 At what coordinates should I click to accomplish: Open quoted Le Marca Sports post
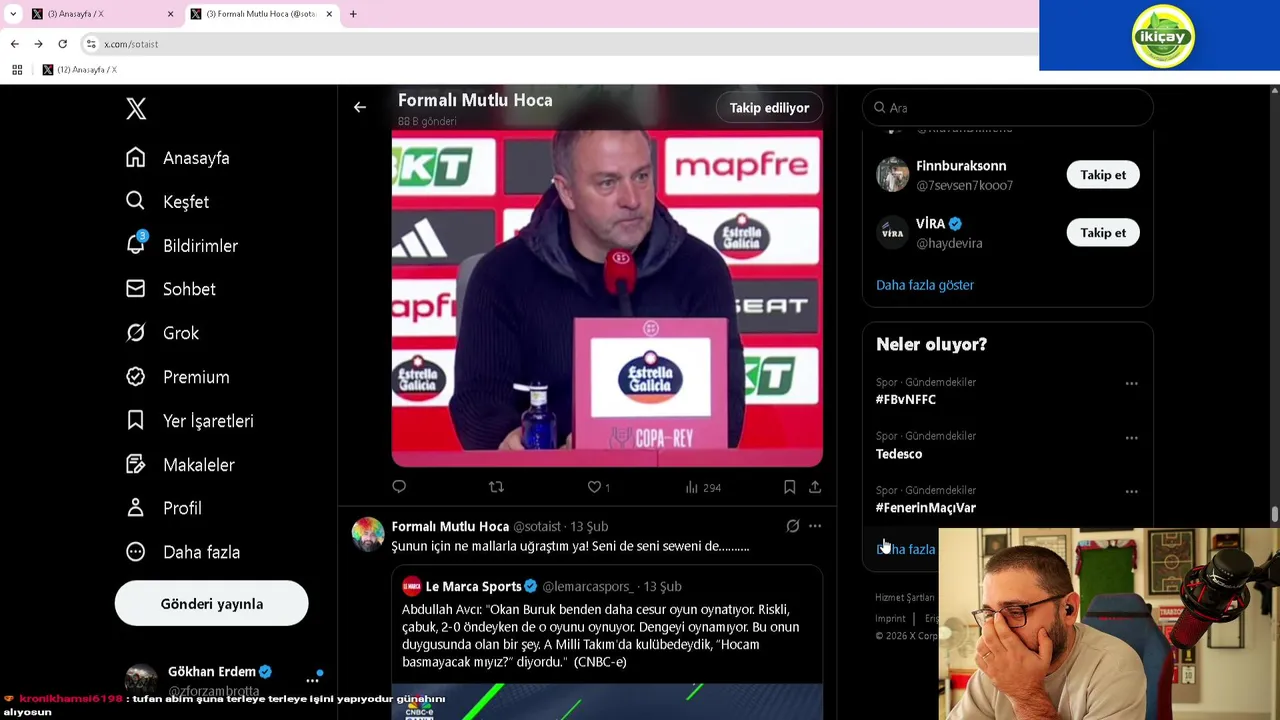pos(607,642)
